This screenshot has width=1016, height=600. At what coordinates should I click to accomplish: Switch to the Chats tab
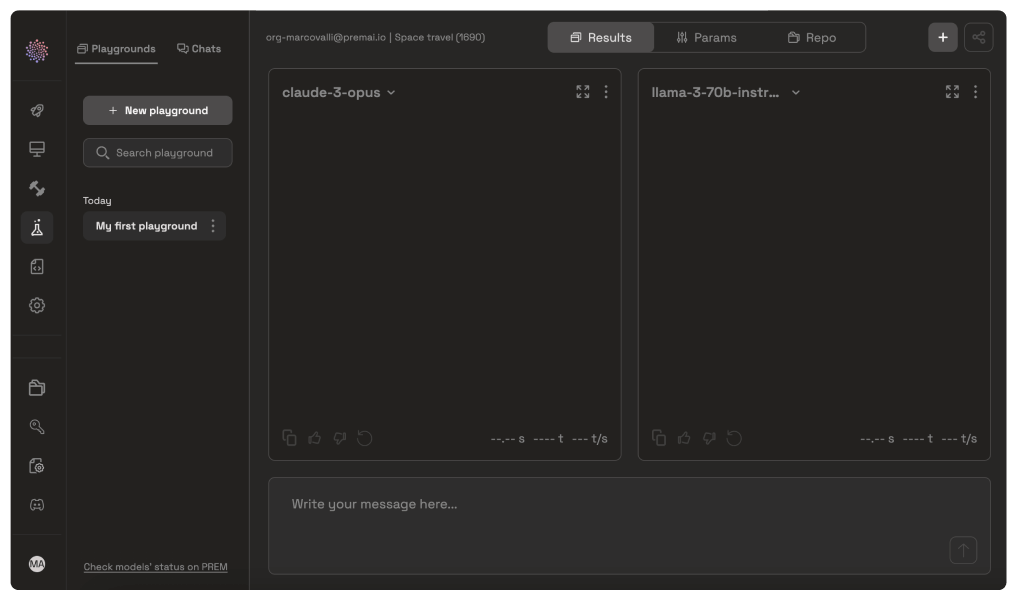pyautogui.click(x=199, y=48)
